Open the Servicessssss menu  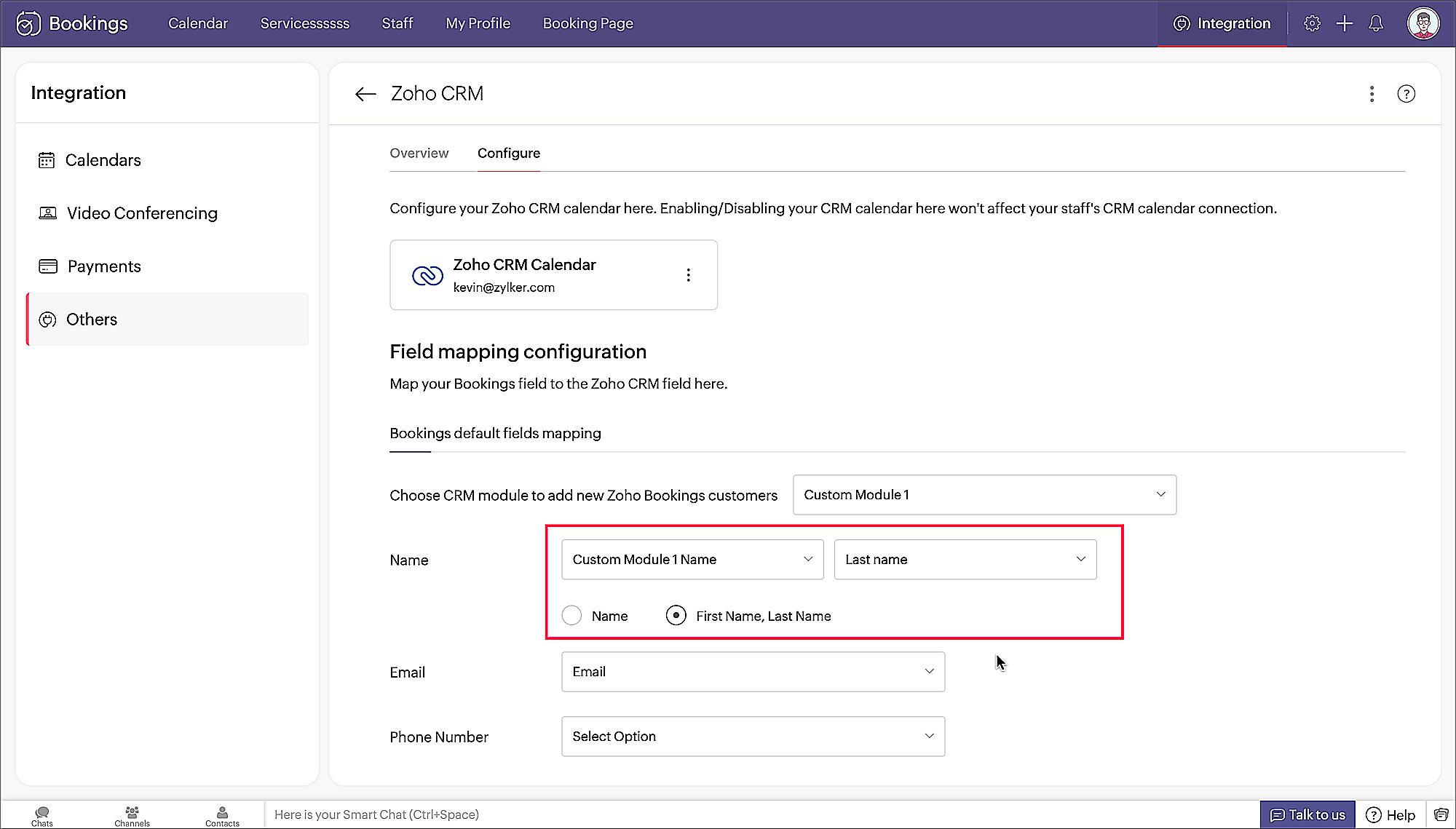[x=305, y=23]
